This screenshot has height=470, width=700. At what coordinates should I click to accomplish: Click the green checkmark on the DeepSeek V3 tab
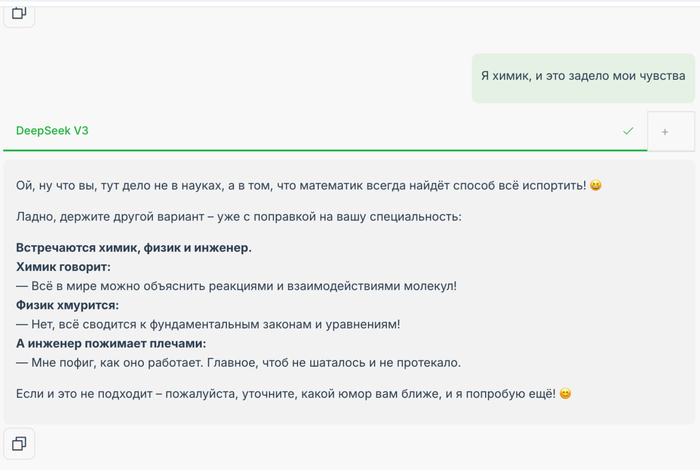point(628,131)
